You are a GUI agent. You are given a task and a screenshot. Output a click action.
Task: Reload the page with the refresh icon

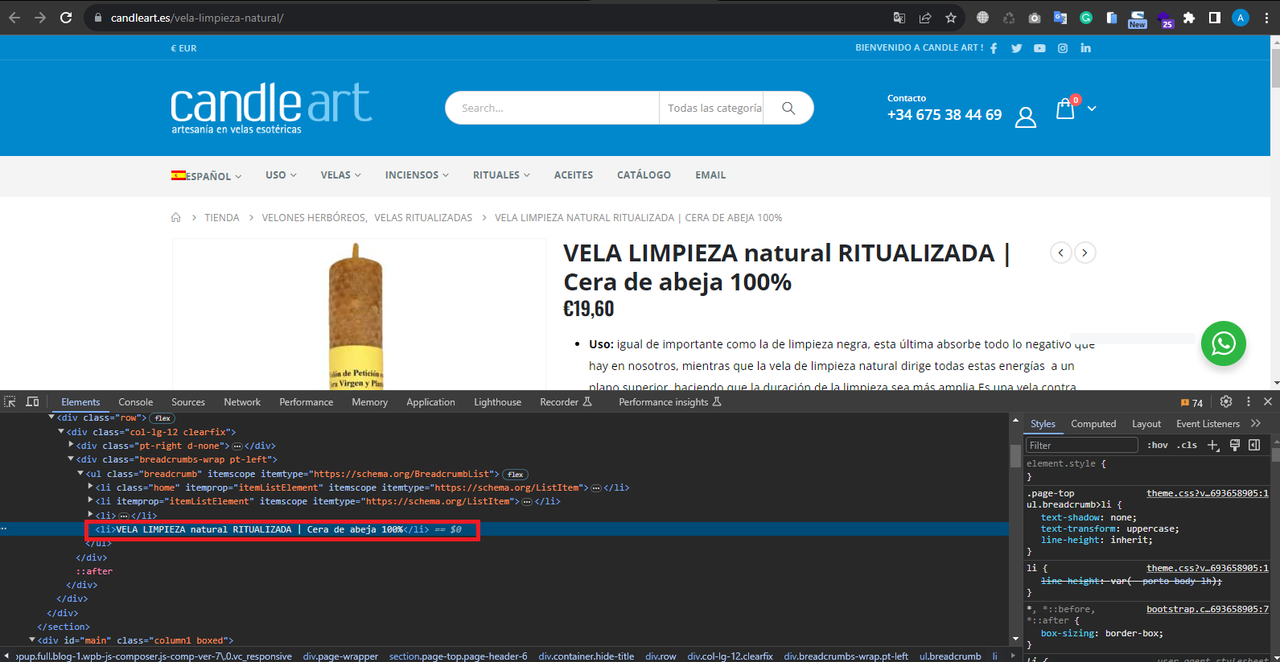pyautogui.click(x=65, y=18)
